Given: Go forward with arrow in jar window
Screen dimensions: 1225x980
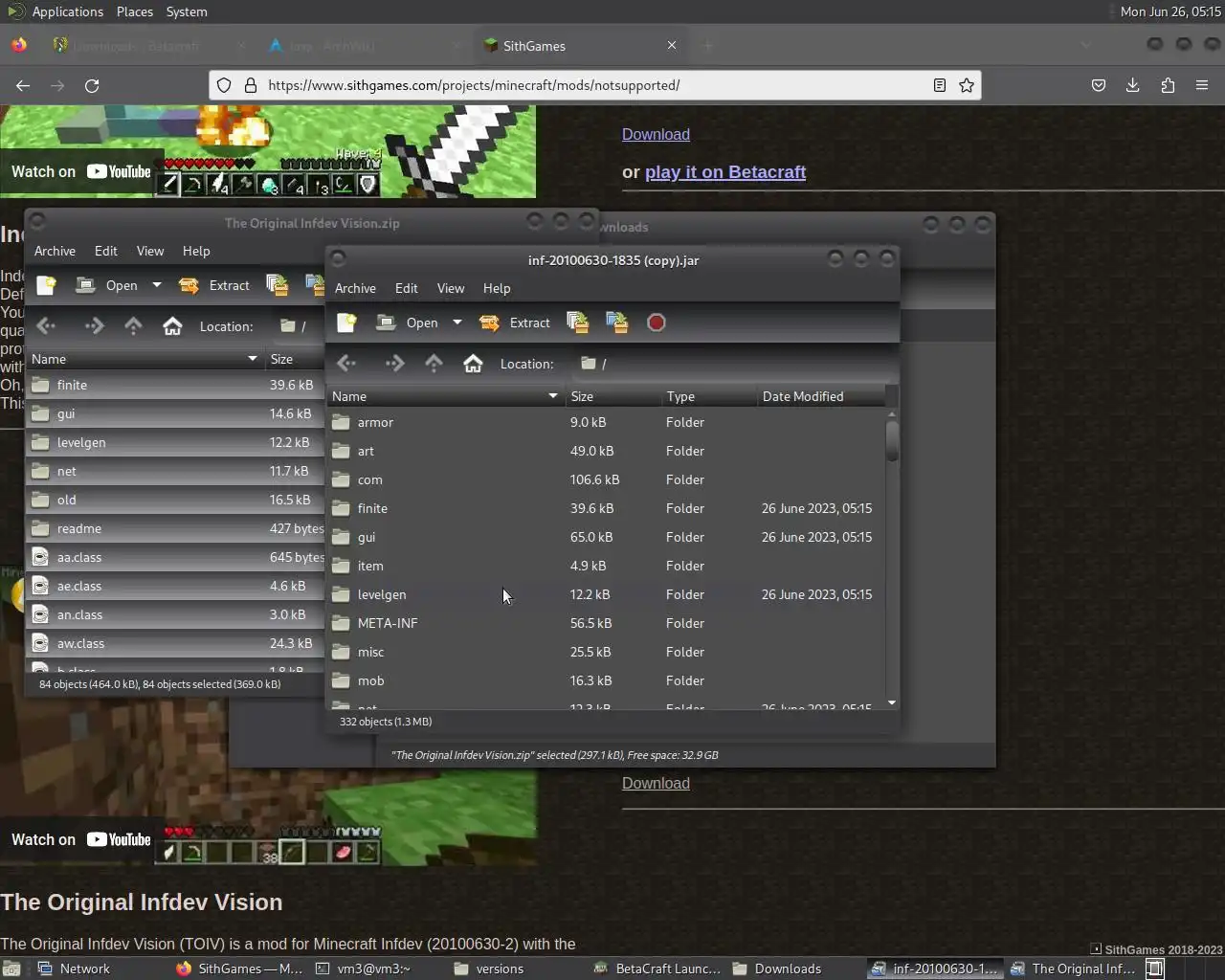Looking at the screenshot, I should point(394,364).
